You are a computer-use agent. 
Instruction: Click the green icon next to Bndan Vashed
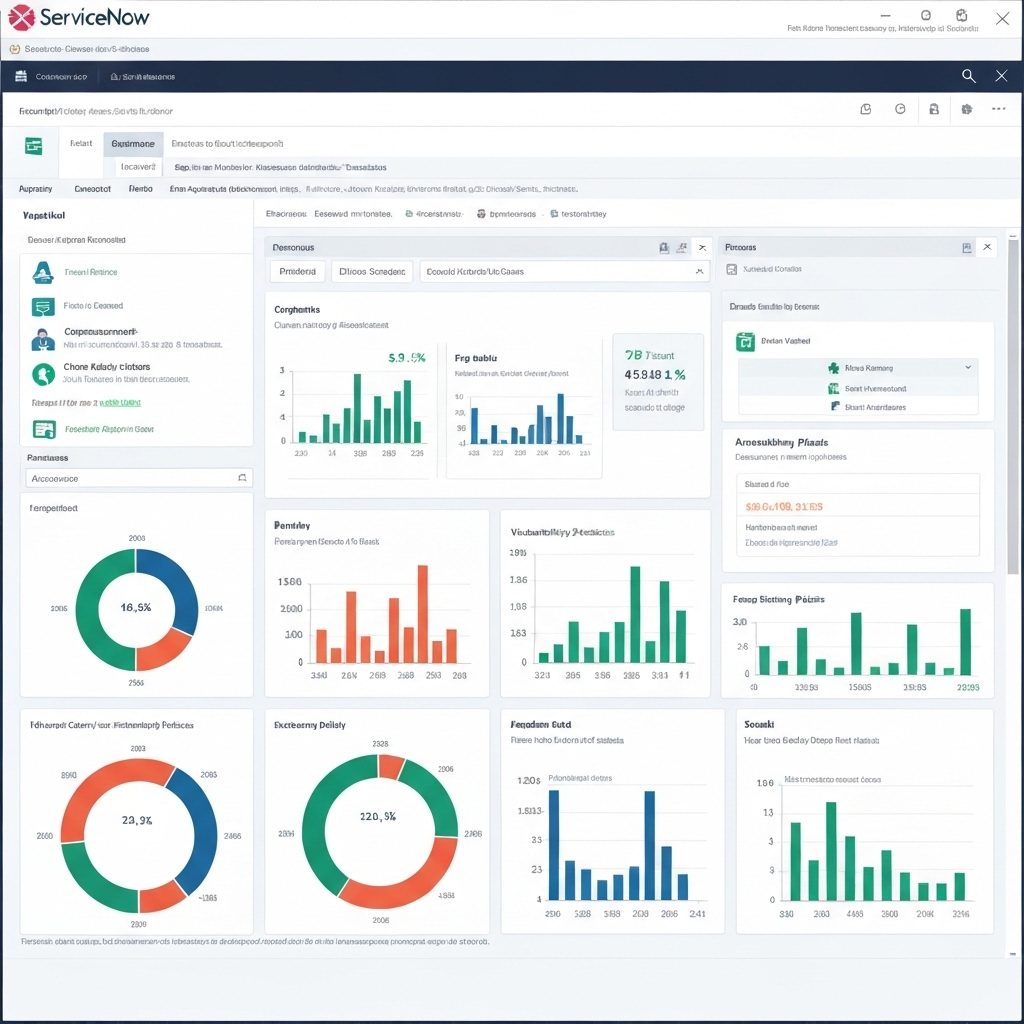click(745, 342)
